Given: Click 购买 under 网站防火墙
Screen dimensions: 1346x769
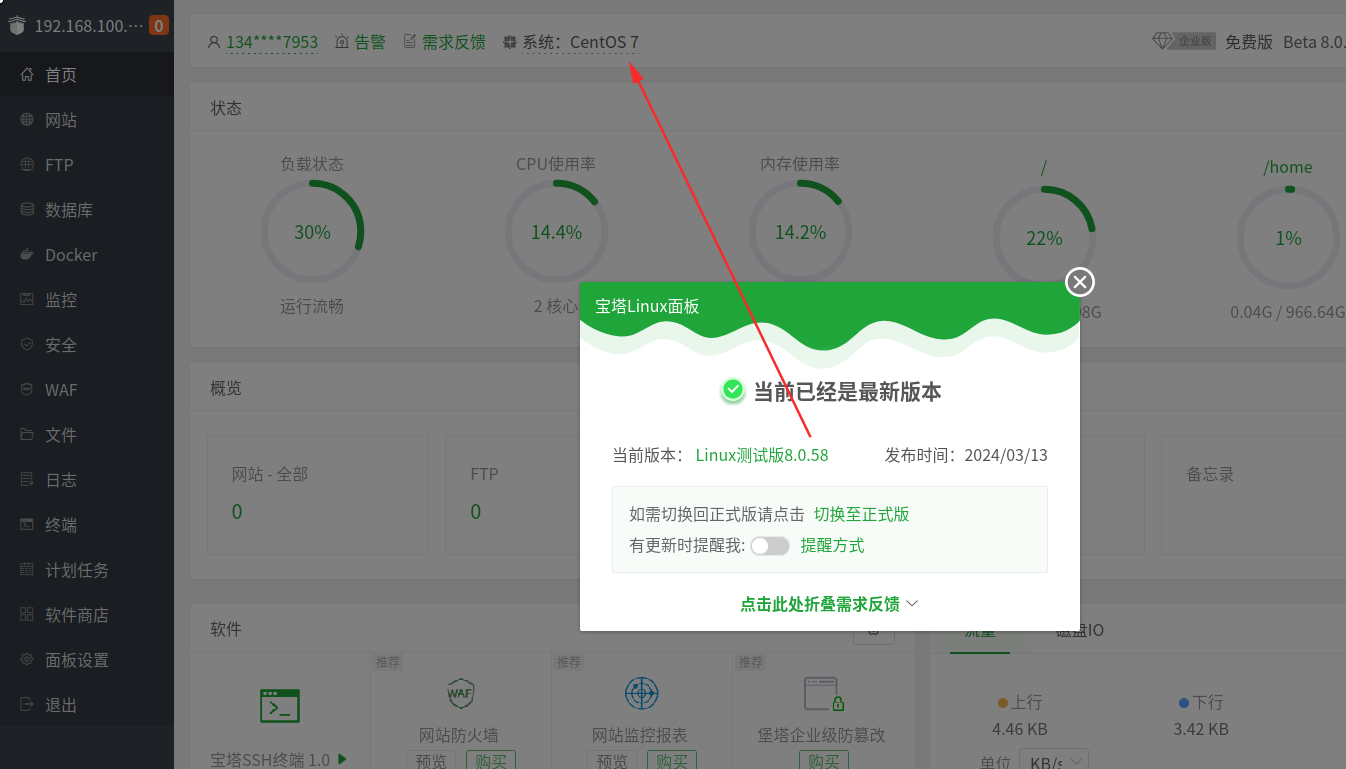Looking at the screenshot, I should 491,760.
